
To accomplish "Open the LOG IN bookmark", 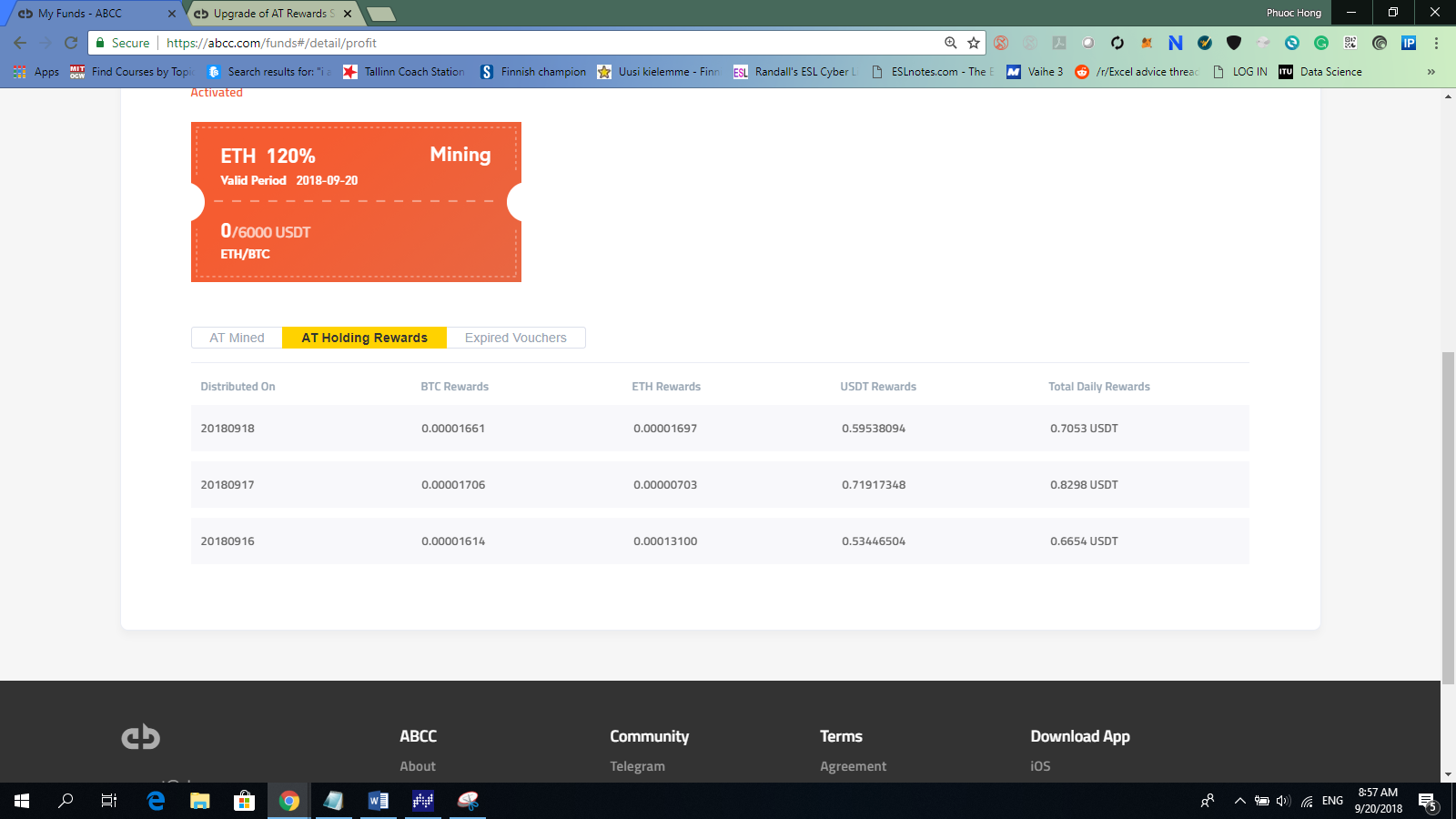I will point(1240,72).
